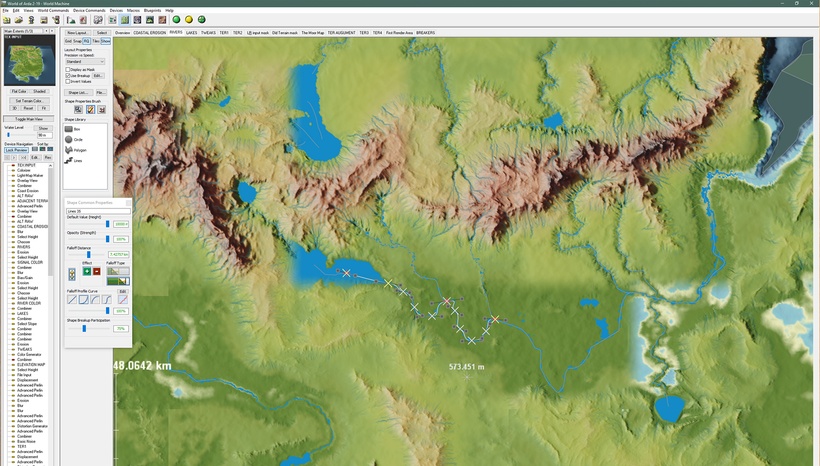
Task: Open the Precision vs Speed Standard dropdown
Action: pyautogui.click(x=85, y=62)
